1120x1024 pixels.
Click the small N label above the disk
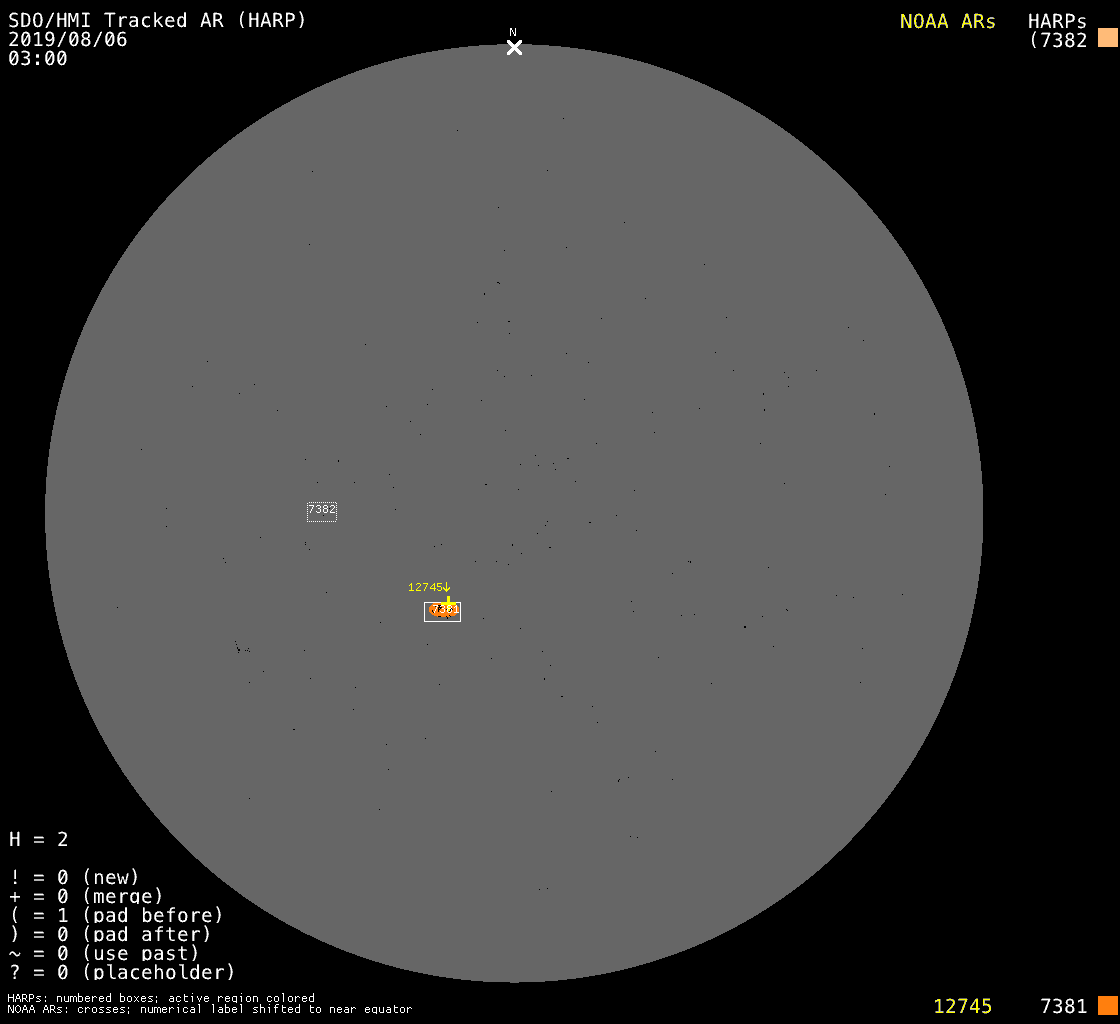pos(513,33)
